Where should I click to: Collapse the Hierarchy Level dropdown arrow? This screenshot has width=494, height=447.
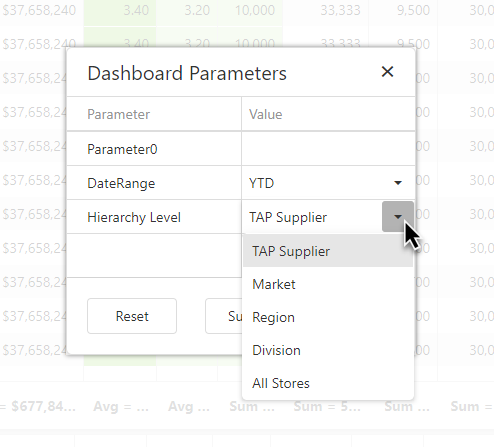point(398,217)
